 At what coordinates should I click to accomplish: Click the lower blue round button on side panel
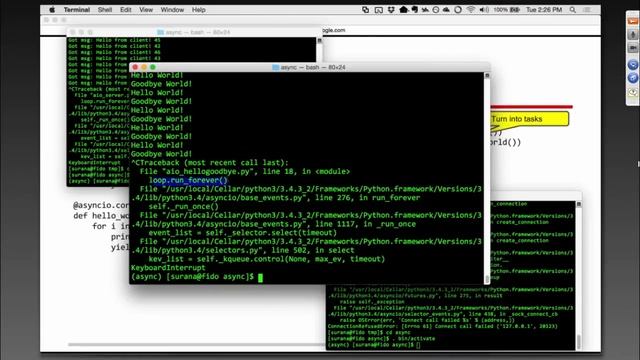click(633, 78)
